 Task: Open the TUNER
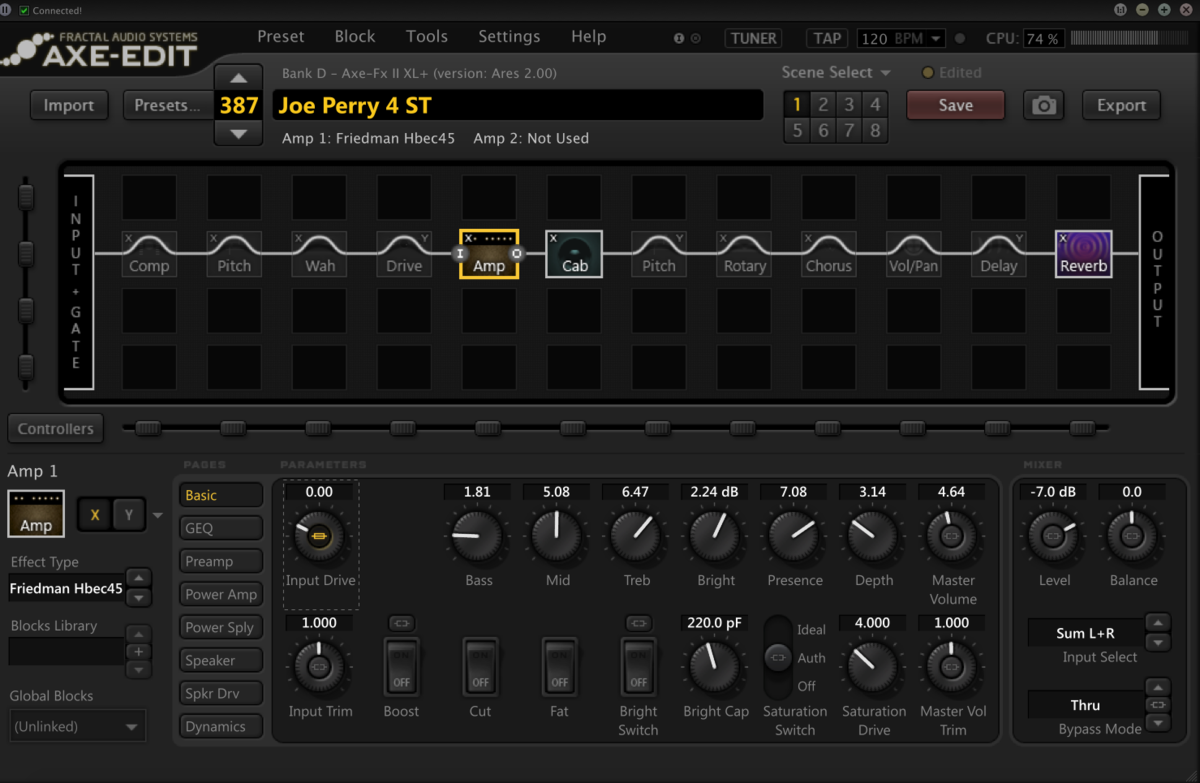pos(754,38)
